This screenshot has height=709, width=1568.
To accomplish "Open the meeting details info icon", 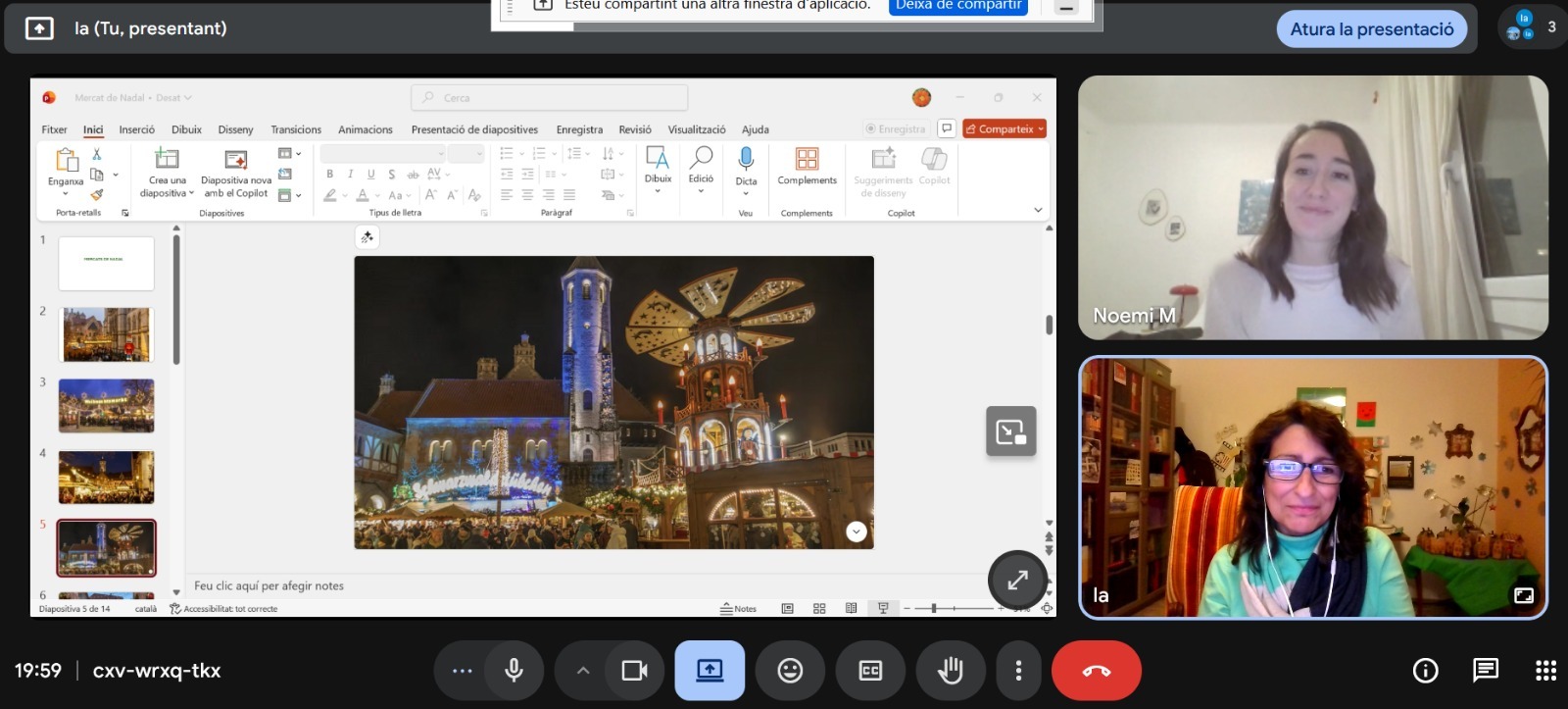I will click(1425, 671).
